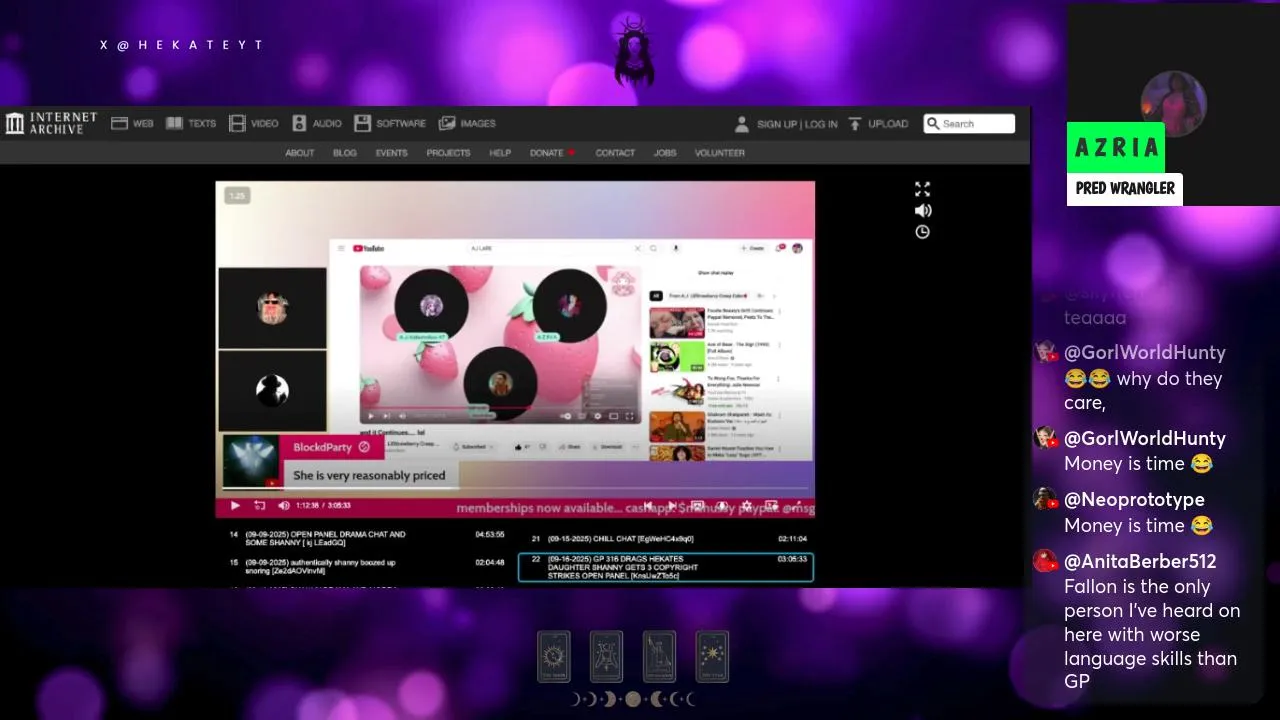Click the YouTube logo inside the video
This screenshot has height=720, width=1280.
pyautogui.click(x=368, y=248)
